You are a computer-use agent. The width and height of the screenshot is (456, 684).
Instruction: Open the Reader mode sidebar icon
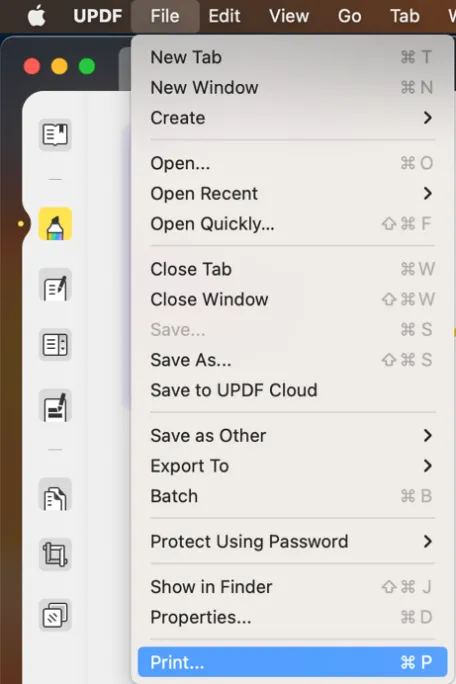55,134
